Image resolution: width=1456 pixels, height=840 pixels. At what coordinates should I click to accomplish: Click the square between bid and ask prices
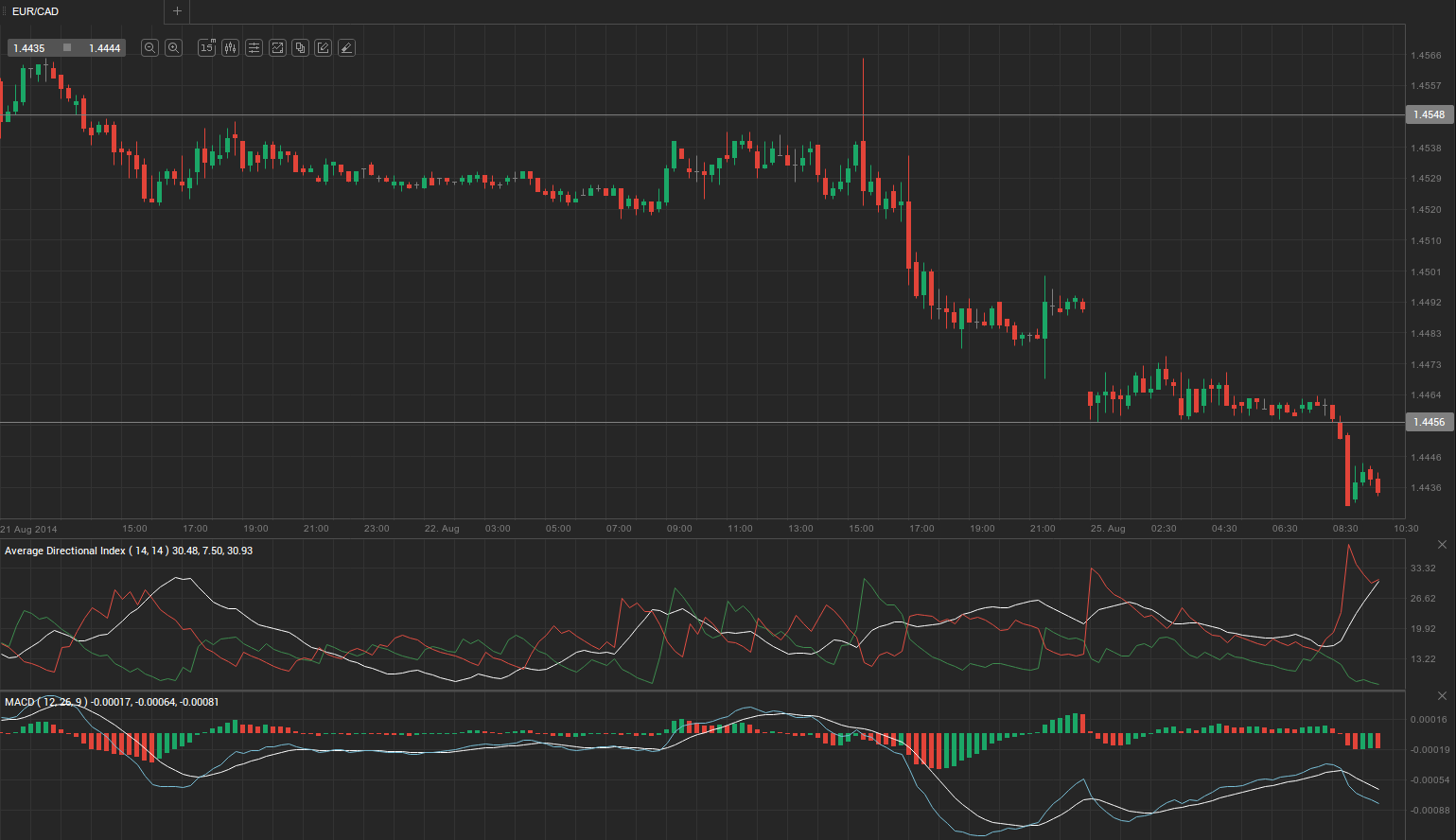pos(67,48)
